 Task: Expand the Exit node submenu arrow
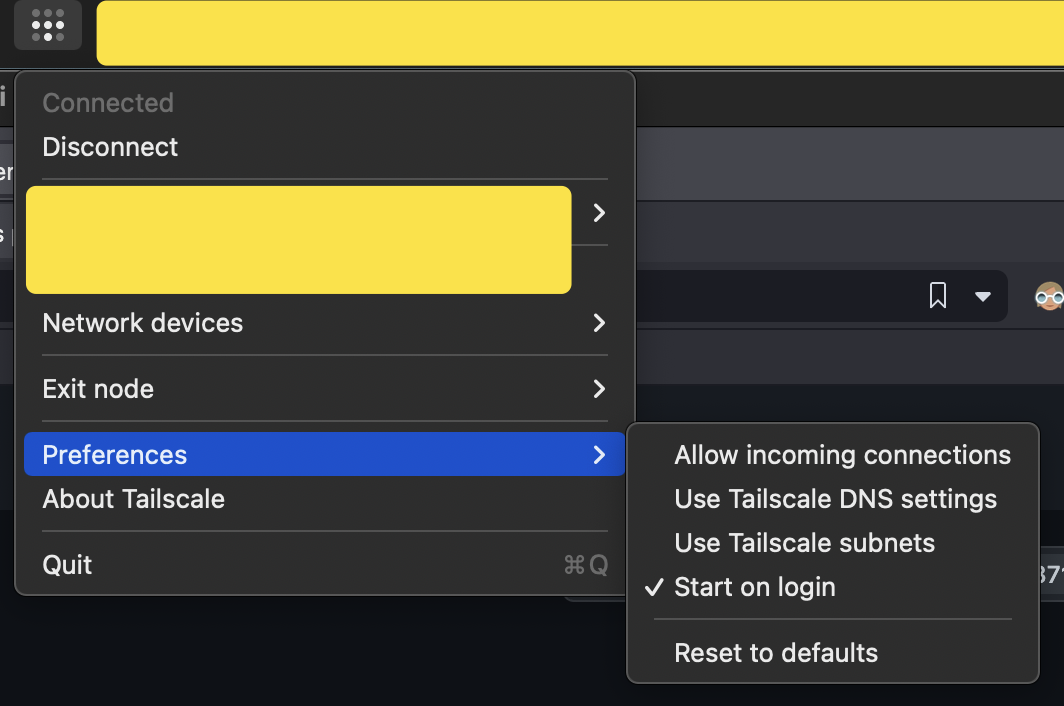[x=599, y=389]
